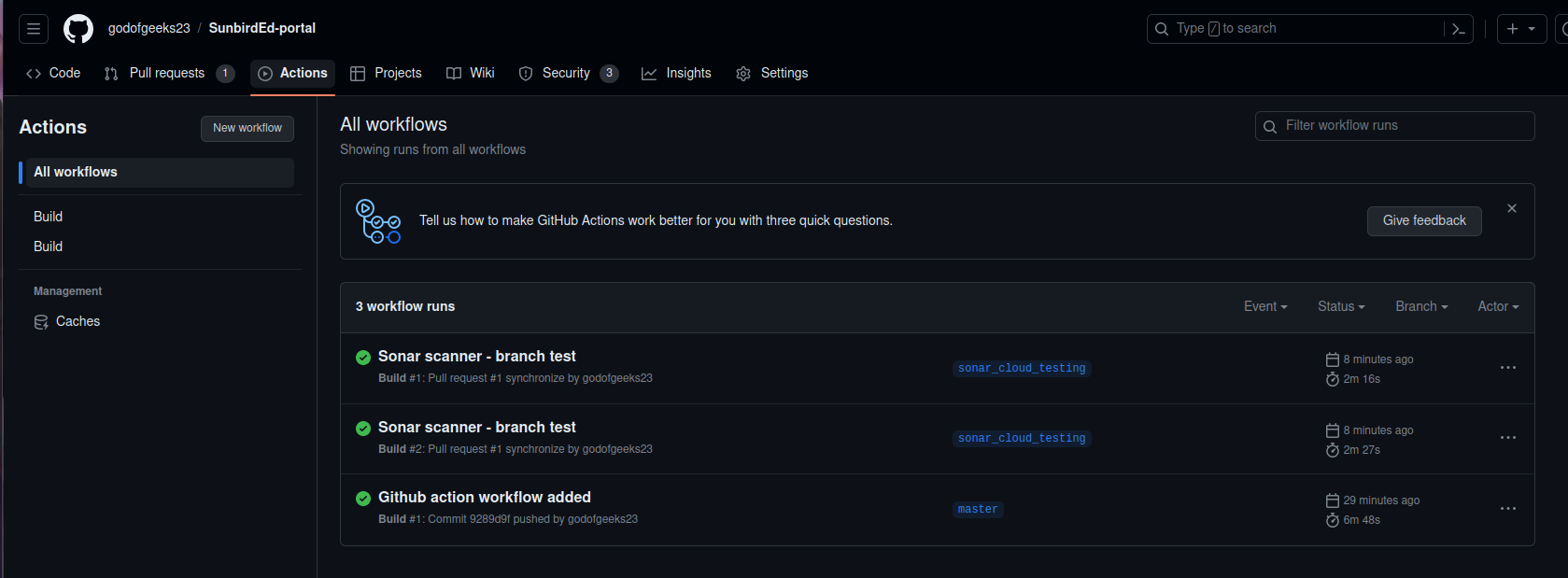The width and height of the screenshot is (1568, 578).
Task: Focus the Filter workflow runs field
Action: click(x=1401, y=126)
